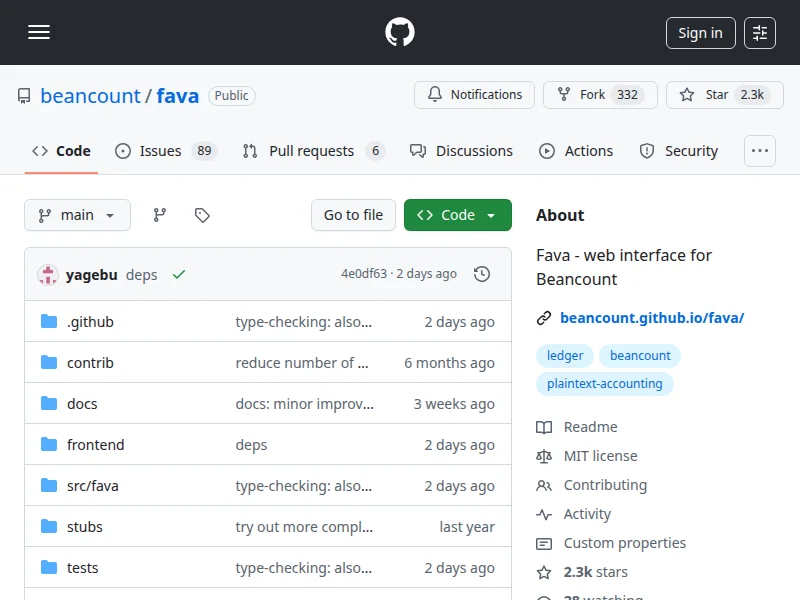Open Notifications for this repository
Image resolution: width=800 pixels, height=600 pixels.
(474, 95)
